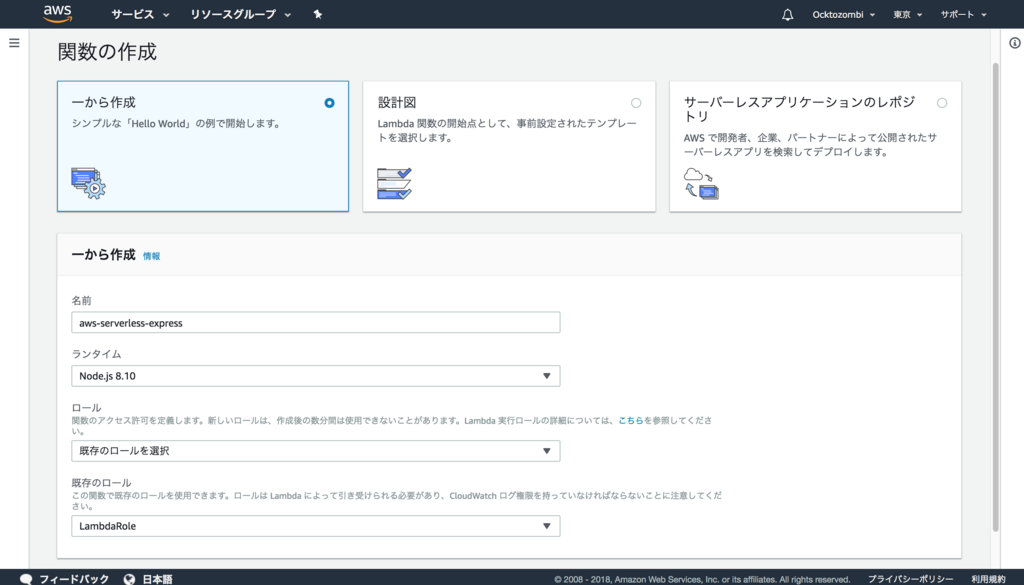This screenshot has height=585, width=1024.
Task: Open the 東京 region selector
Action: pyautogui.click(x=908, y=14)
